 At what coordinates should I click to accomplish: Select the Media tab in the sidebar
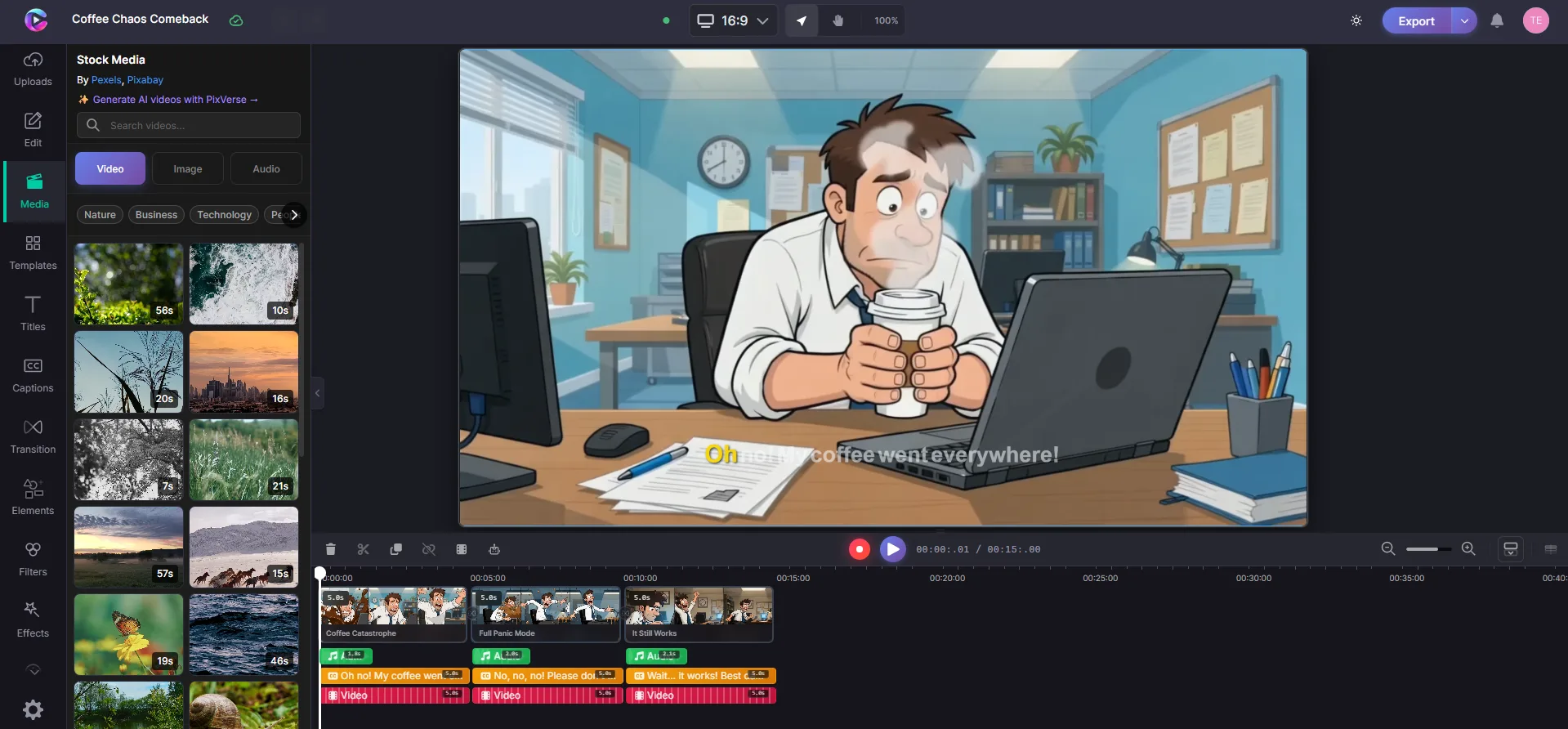tap(34, 192)
